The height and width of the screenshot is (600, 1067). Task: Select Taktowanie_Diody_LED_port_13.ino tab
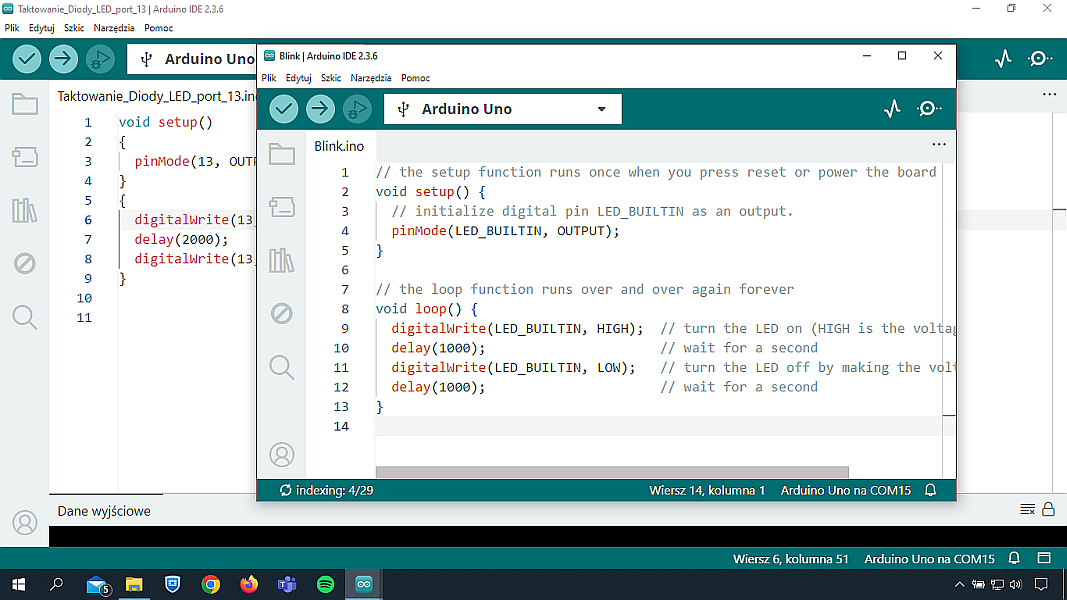point(156,97)
